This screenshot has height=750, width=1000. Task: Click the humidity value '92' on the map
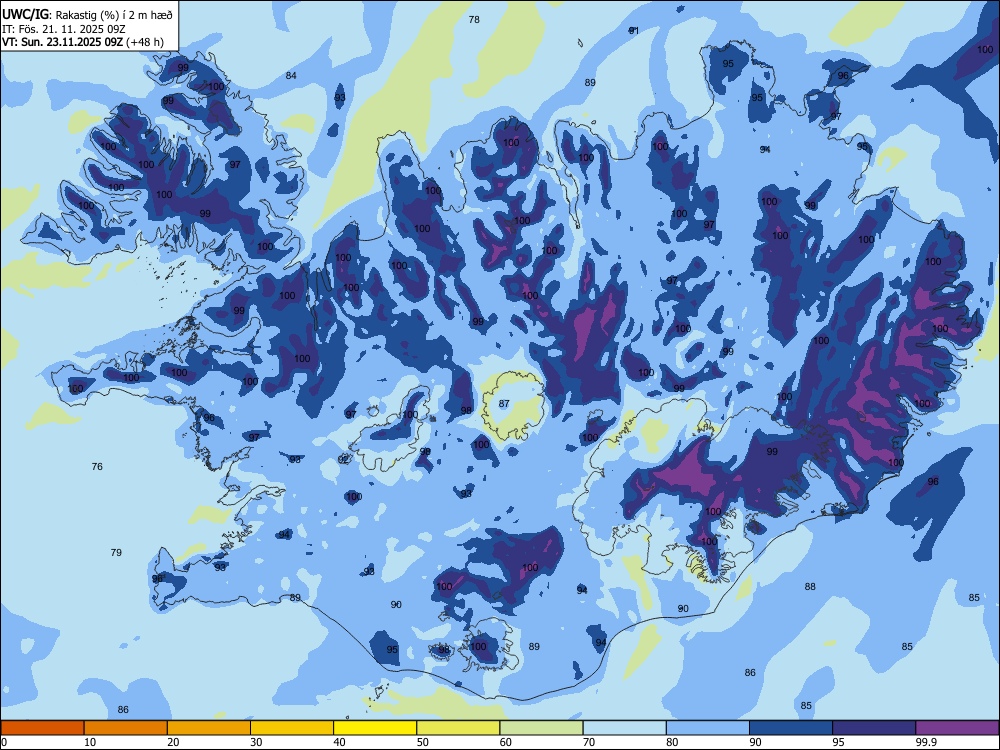point(343,459)
